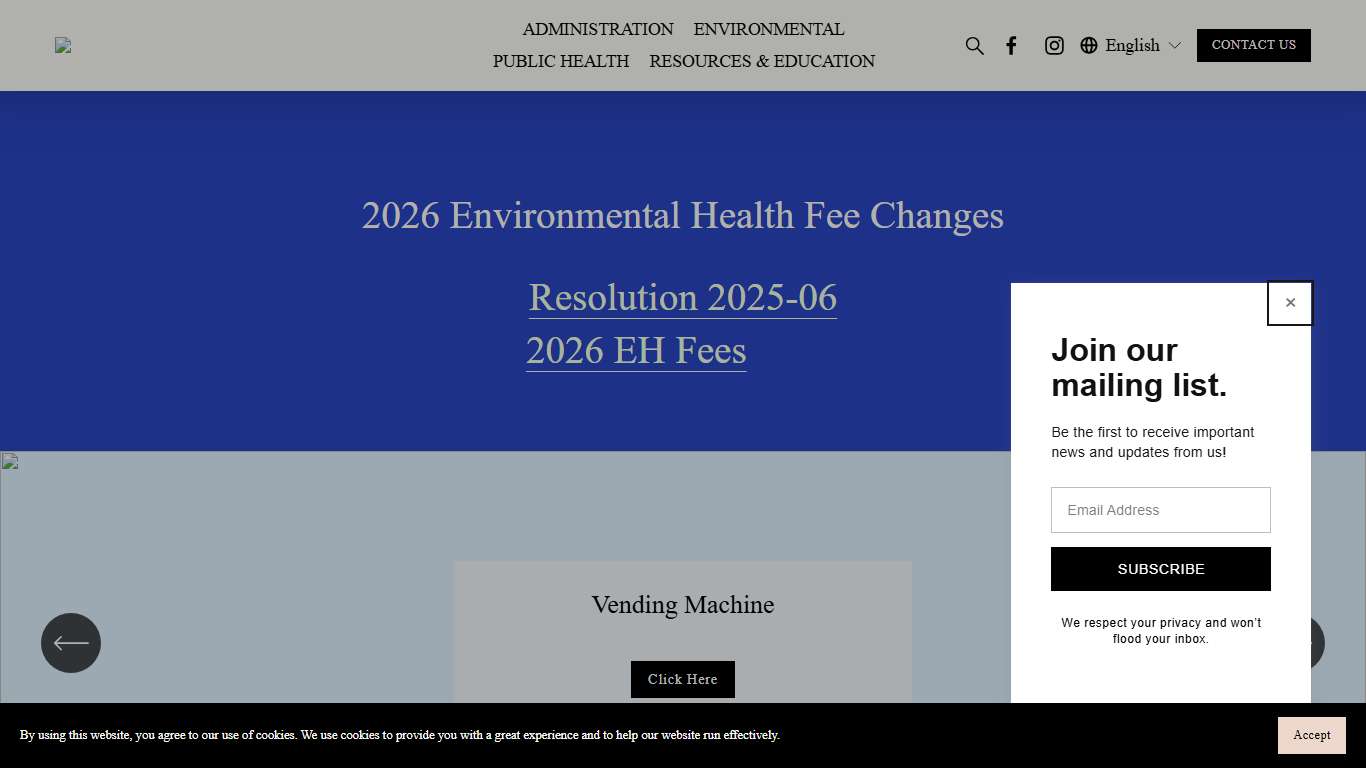Accept the cookie notice

pos(1311,735)
